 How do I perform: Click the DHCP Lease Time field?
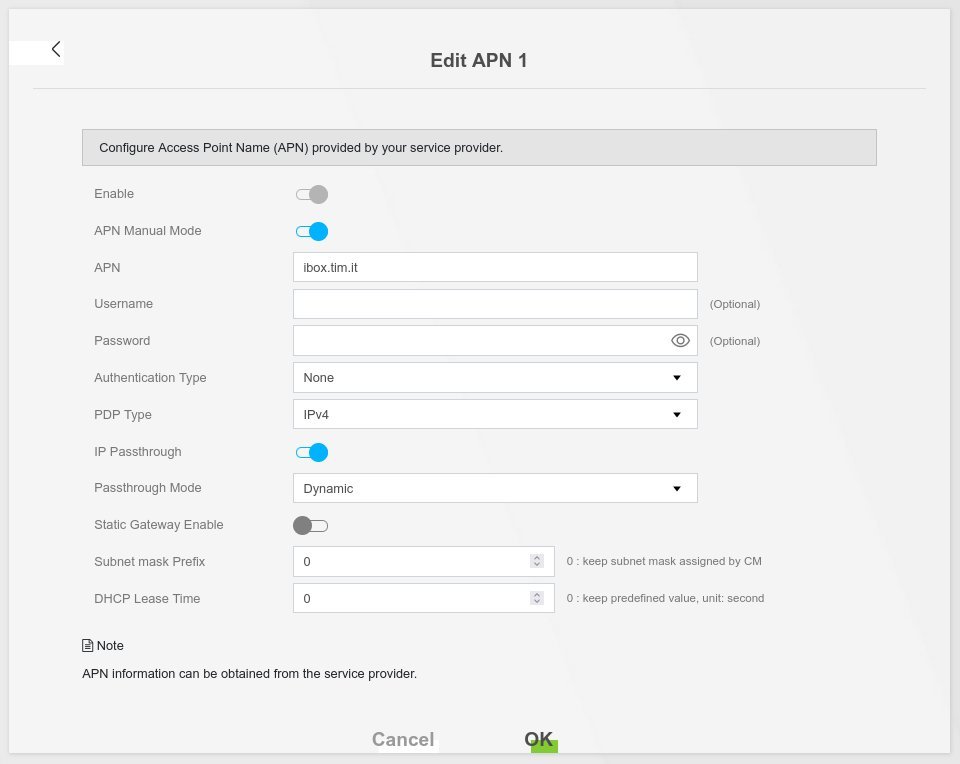410,599
